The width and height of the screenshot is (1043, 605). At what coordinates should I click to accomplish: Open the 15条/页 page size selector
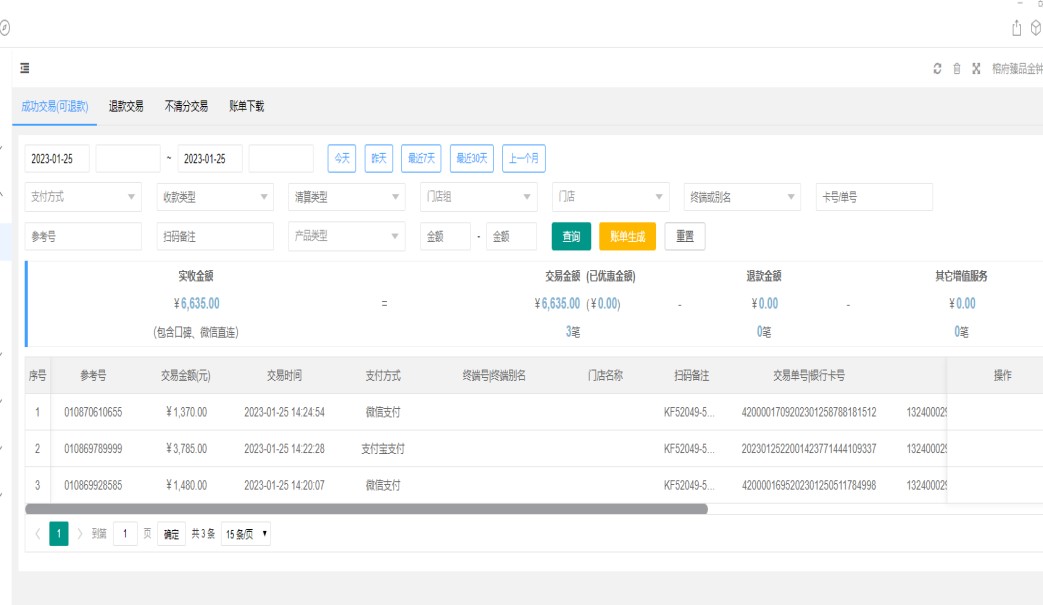tap(246, 534)
